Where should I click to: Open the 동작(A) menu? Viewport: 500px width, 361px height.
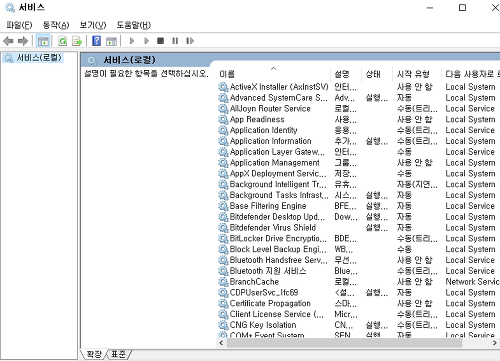[x=56, y=25]
